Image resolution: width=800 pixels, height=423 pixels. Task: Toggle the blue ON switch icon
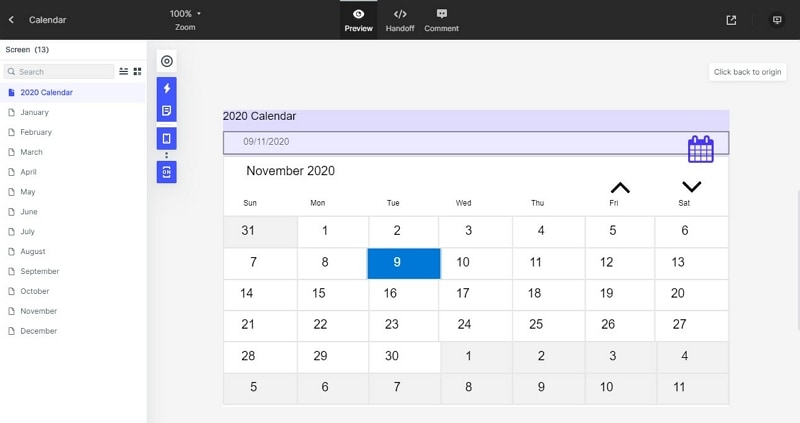(x=167, y=172)
